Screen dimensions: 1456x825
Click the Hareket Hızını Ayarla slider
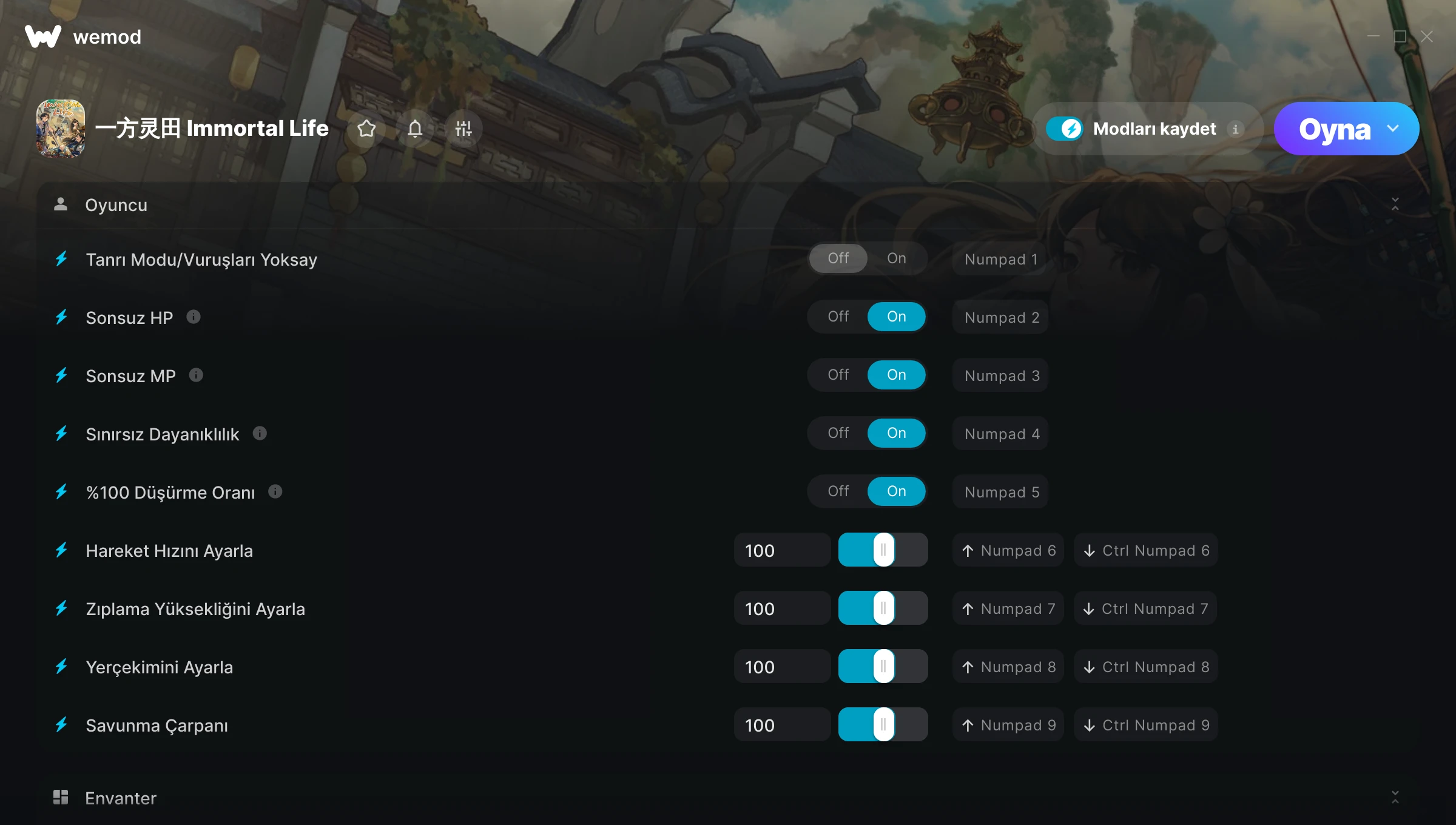pyautogui.click(x=883, y=550)
